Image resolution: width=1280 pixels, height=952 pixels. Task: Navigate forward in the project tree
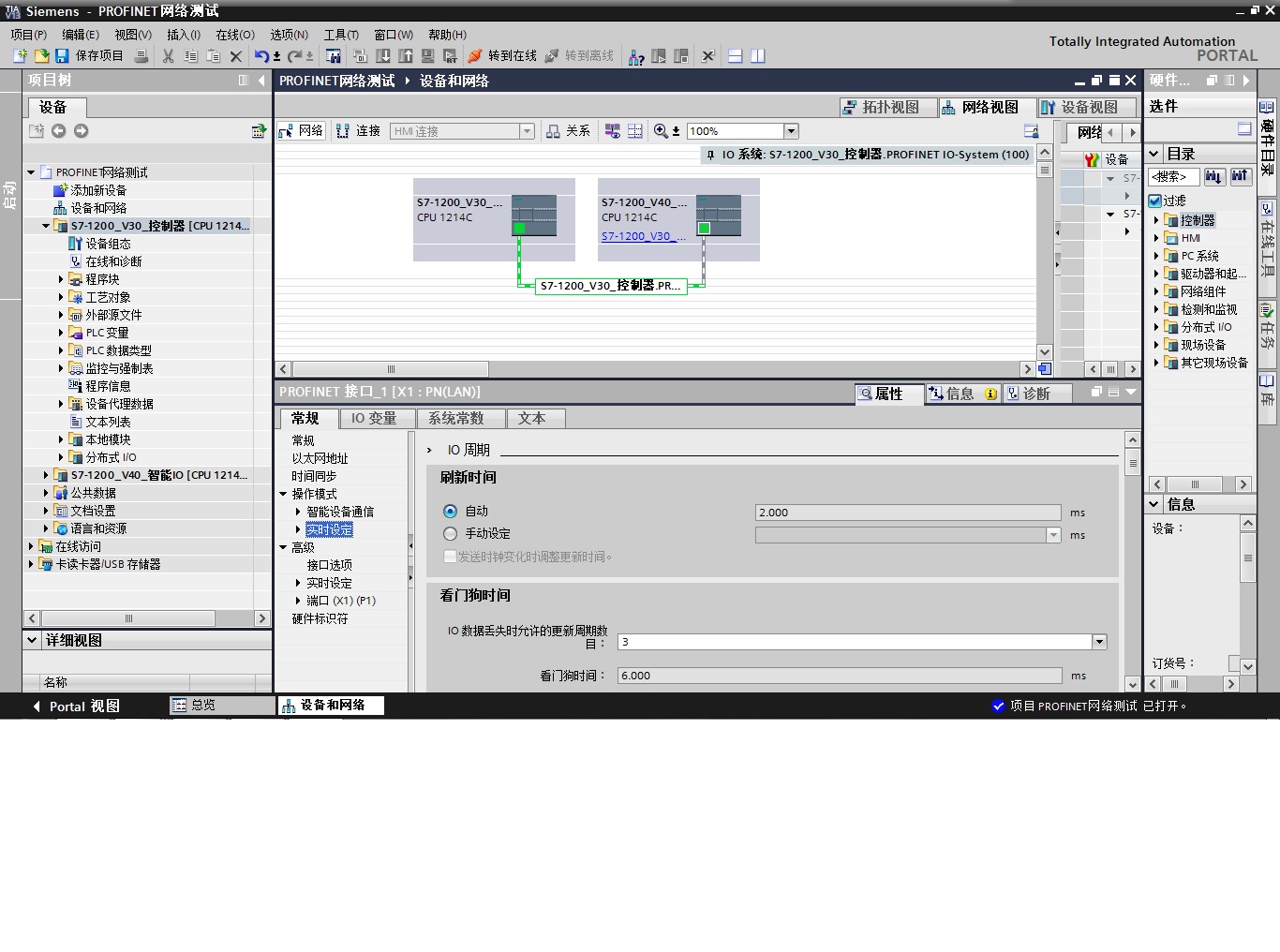[82, 131]
